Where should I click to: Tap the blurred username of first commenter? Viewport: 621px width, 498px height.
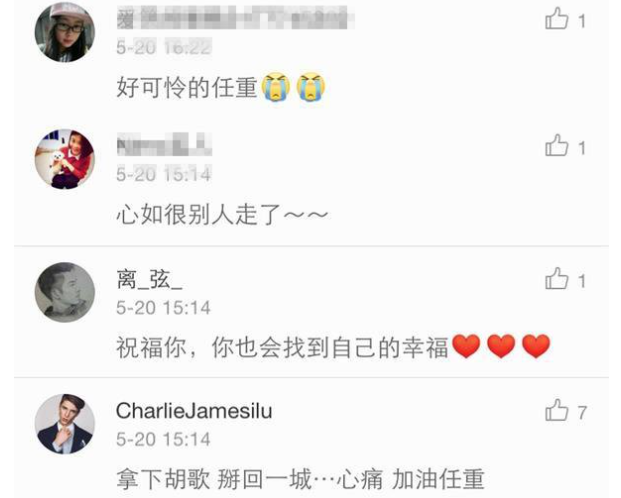click(235, 18)
